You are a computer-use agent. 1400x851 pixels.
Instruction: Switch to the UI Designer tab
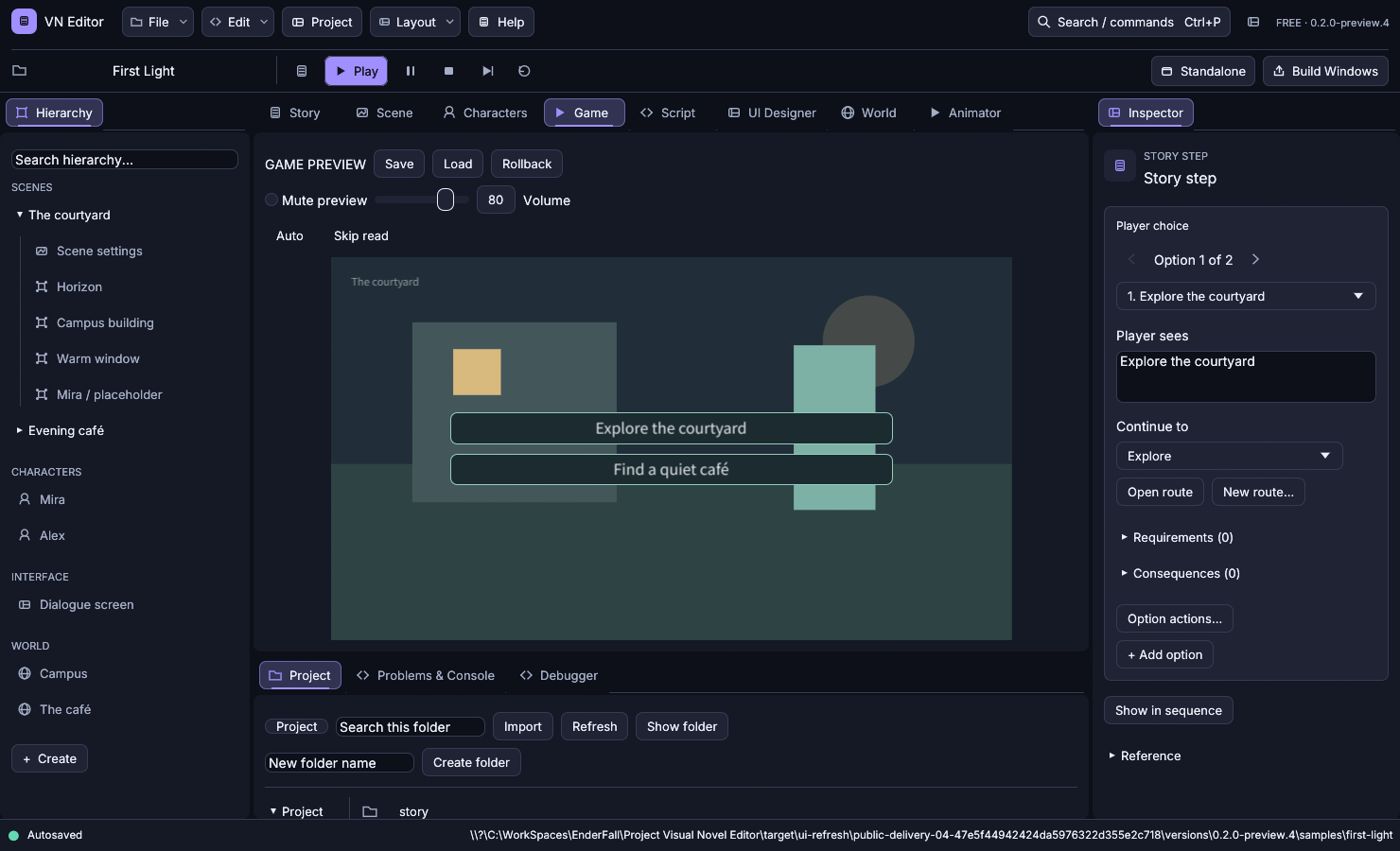pos(772,113)
